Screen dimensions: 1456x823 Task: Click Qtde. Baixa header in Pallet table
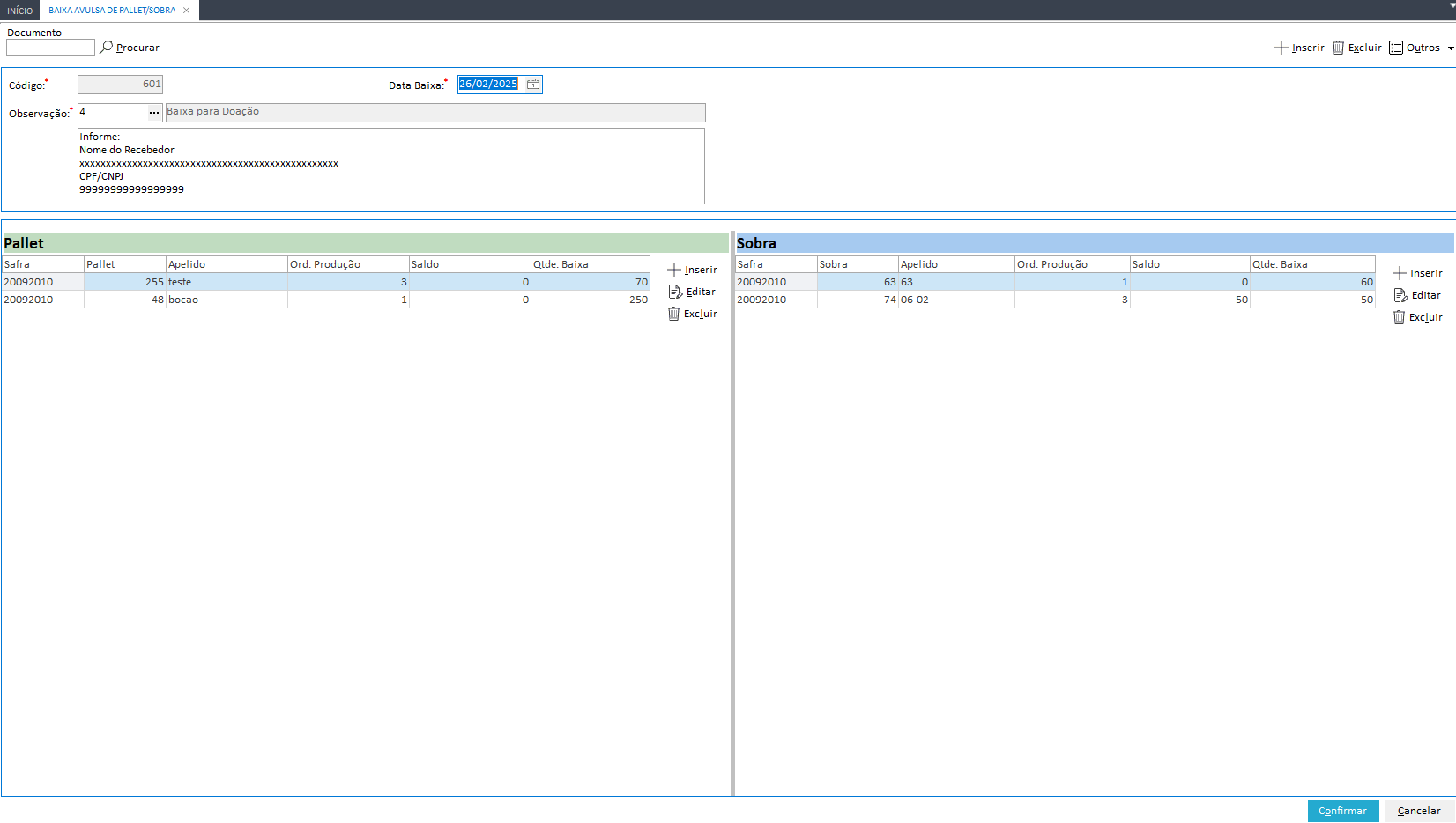coord(591,264)
